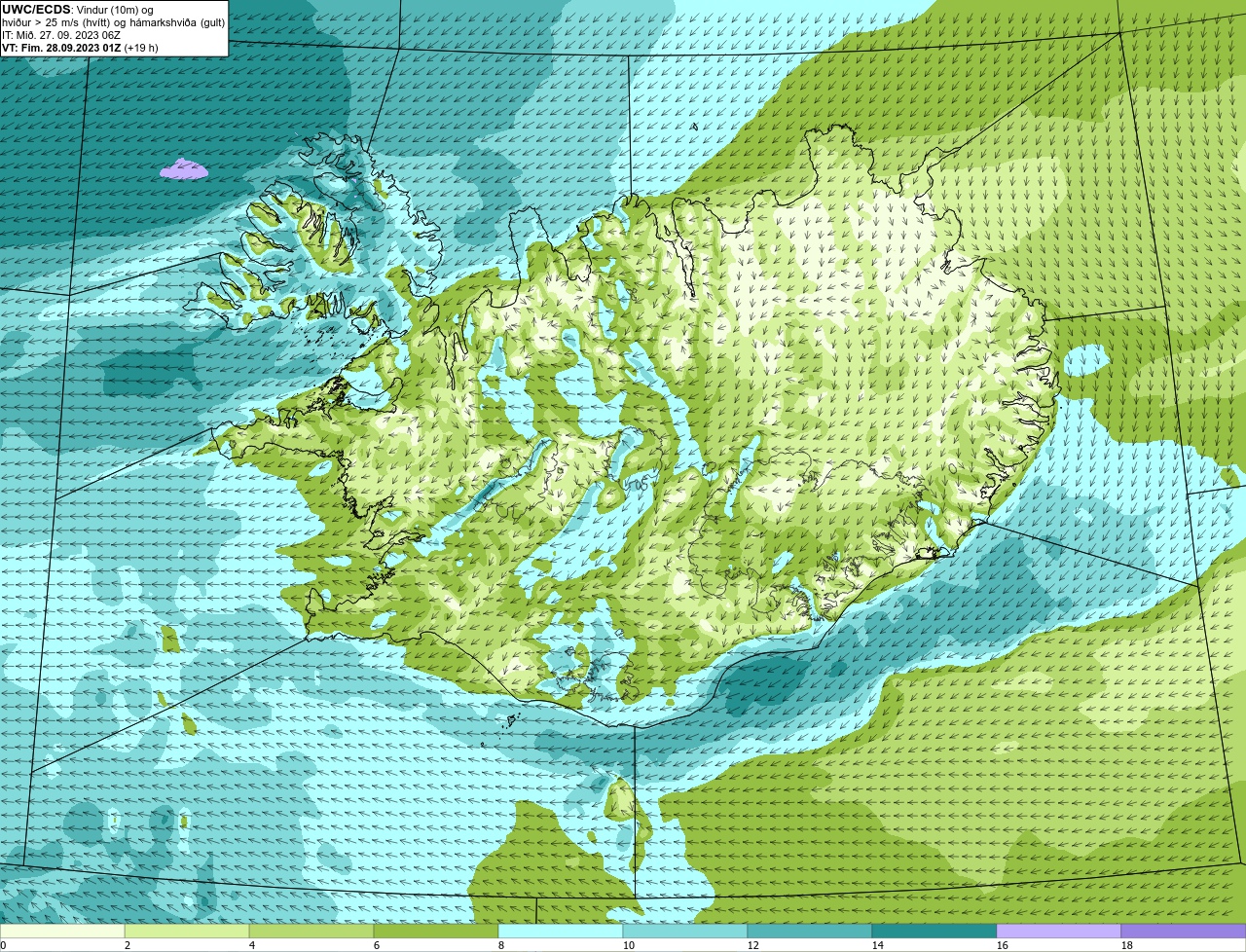Click the legend scale label "14"
Screen dimensions: 1246x952
[878, 945]
